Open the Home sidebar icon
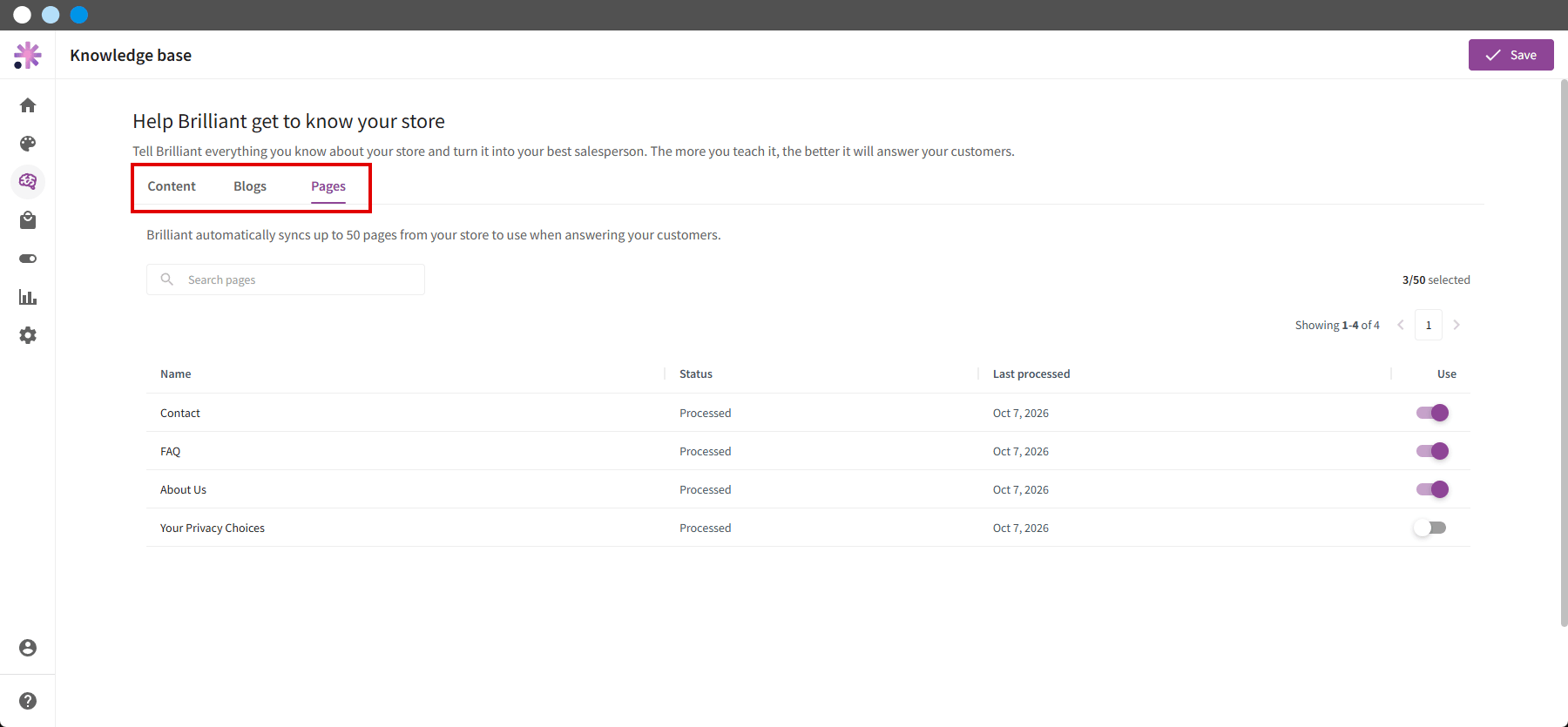1568x727 pixels. (x=28, y=105)
